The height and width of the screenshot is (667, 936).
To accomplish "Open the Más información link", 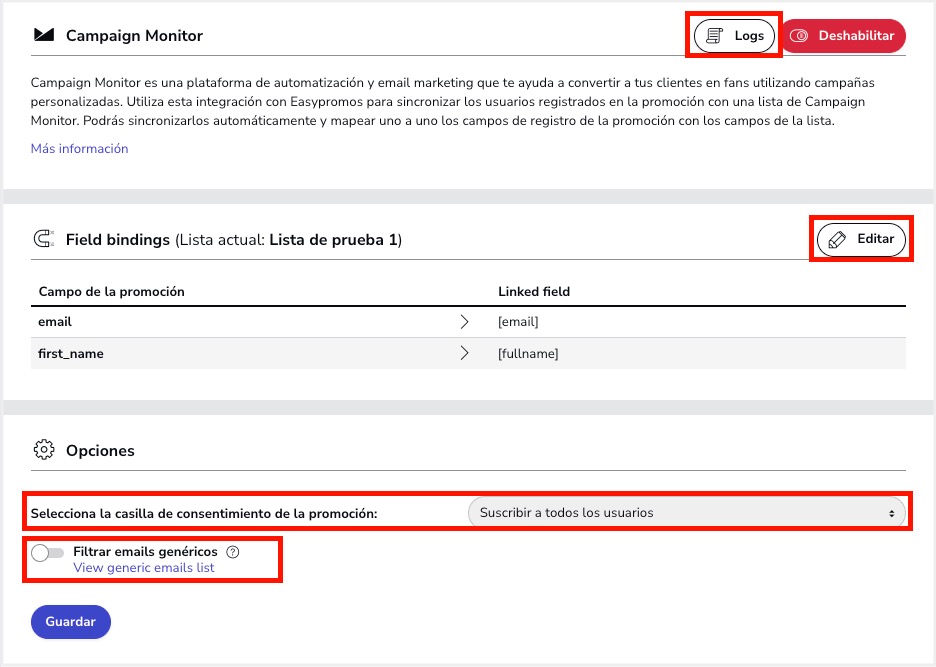I will point(79,149).
